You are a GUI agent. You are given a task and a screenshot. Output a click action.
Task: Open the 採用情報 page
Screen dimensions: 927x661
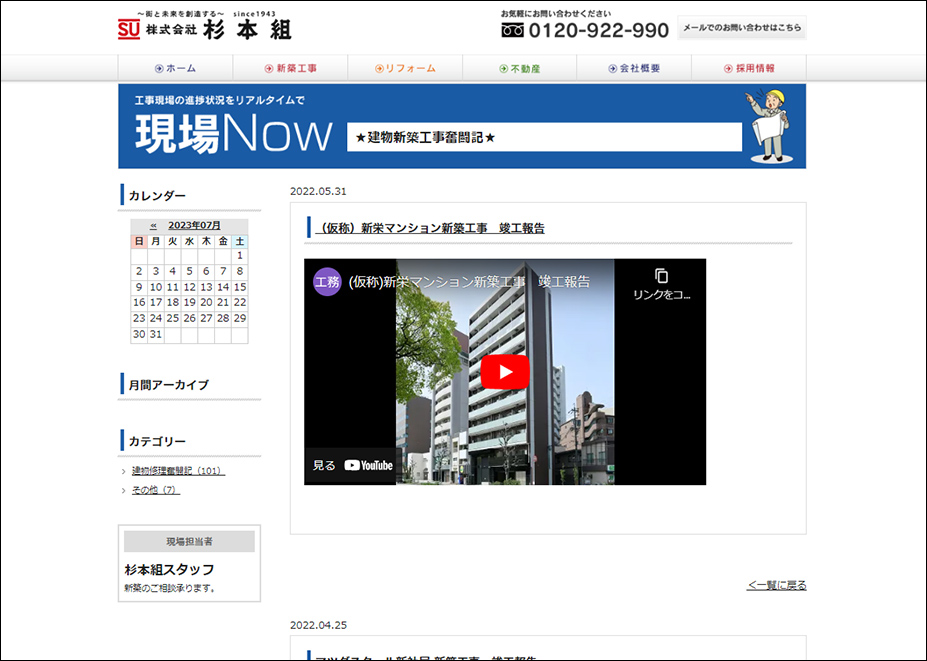tap(748, 68)
